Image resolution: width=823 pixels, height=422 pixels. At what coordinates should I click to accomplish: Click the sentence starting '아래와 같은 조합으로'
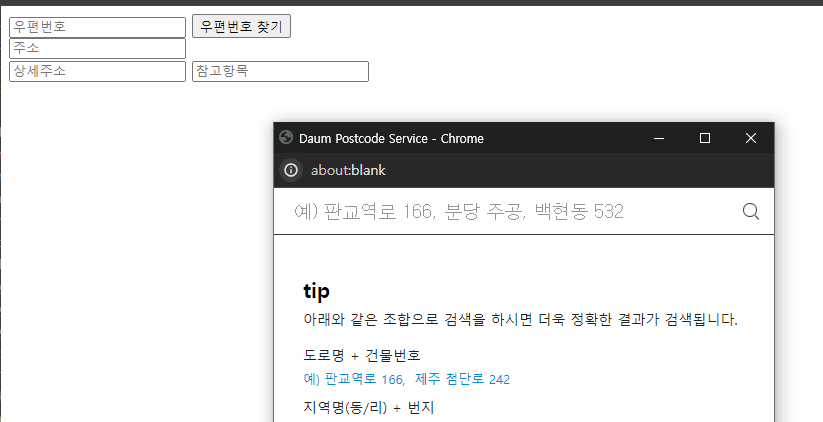point(521,320)
